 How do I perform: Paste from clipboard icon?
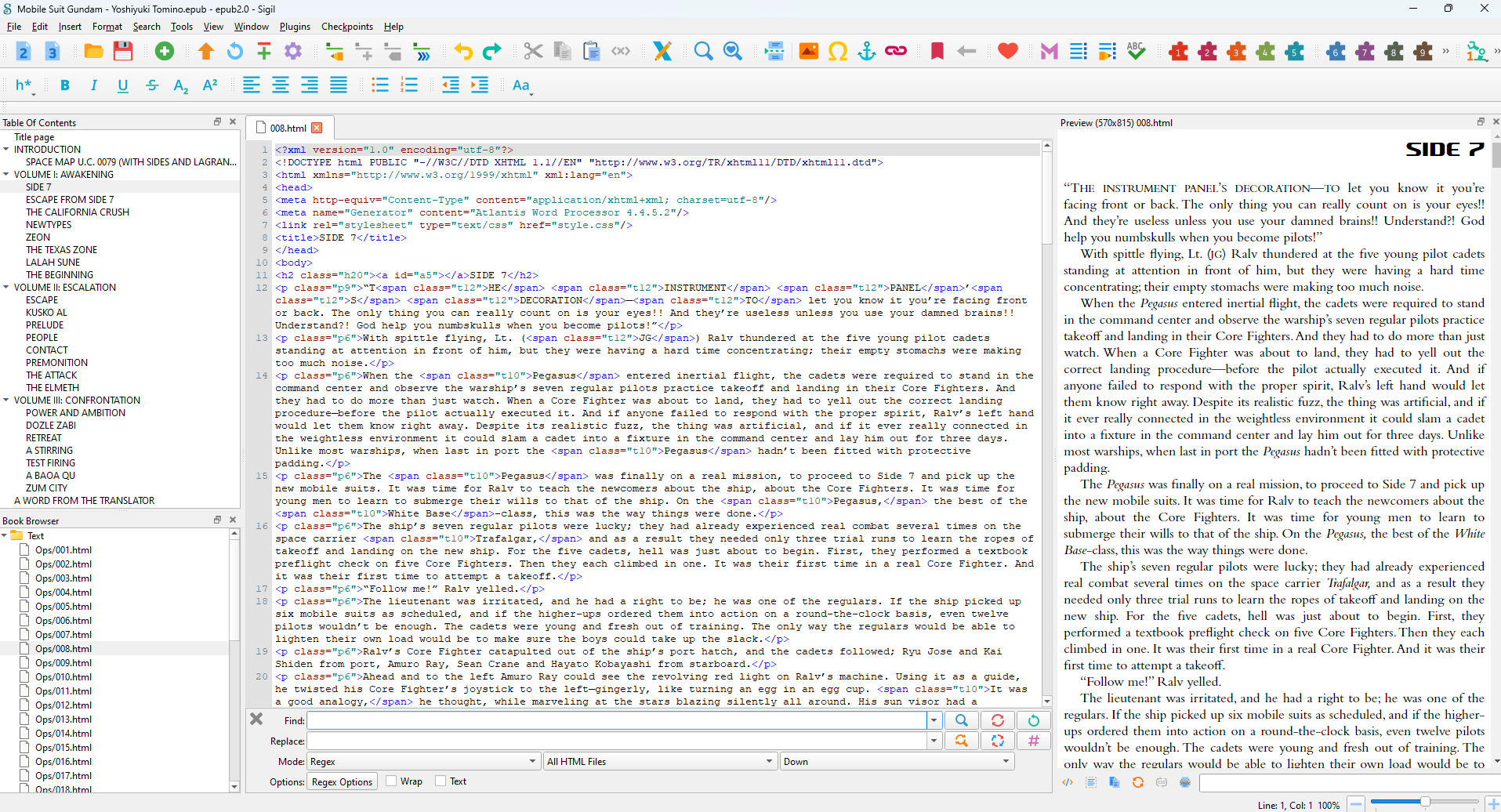coord(592,52)
